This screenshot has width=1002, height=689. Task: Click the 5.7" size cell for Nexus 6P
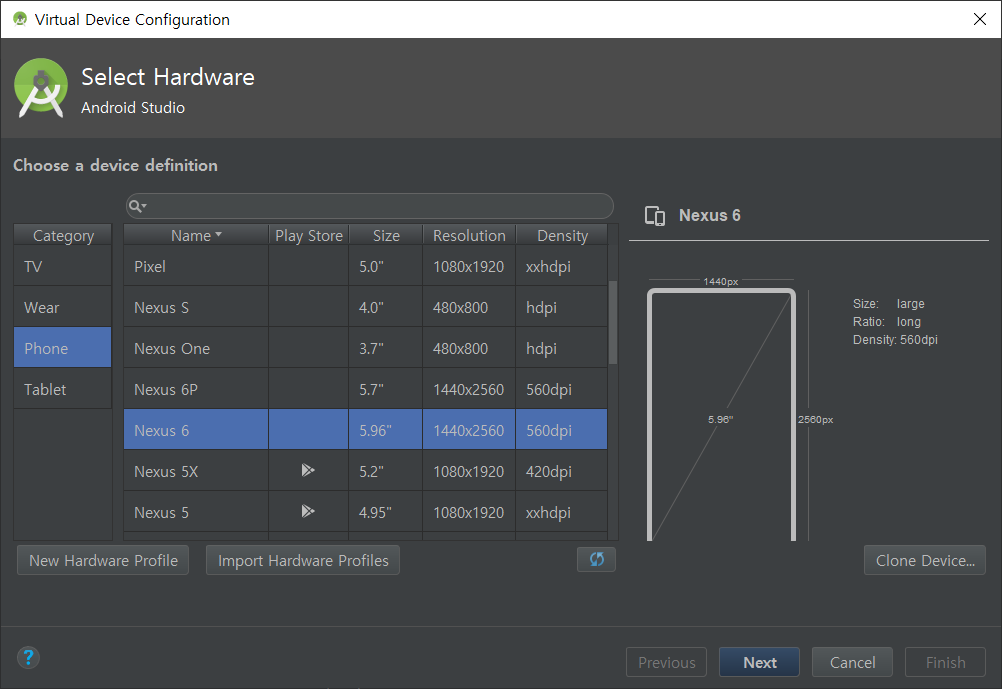click(386, 389)
